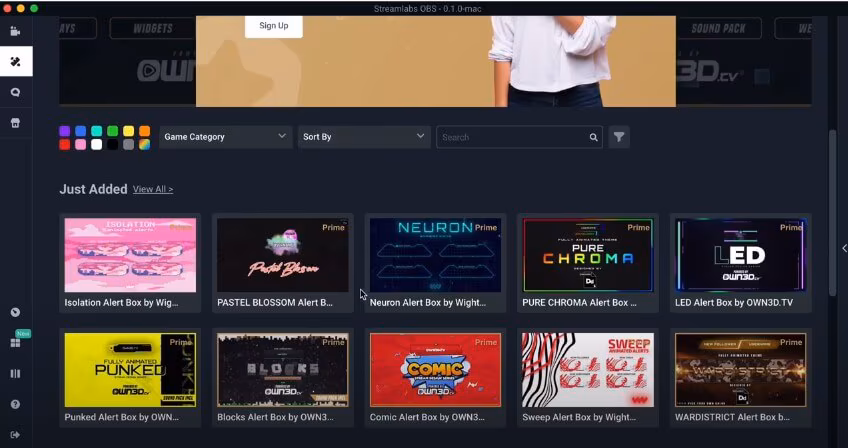848x448 pixels.
Task: Open the Game Category dropdown
Action: pyautogui.click(x=226, y=137)
